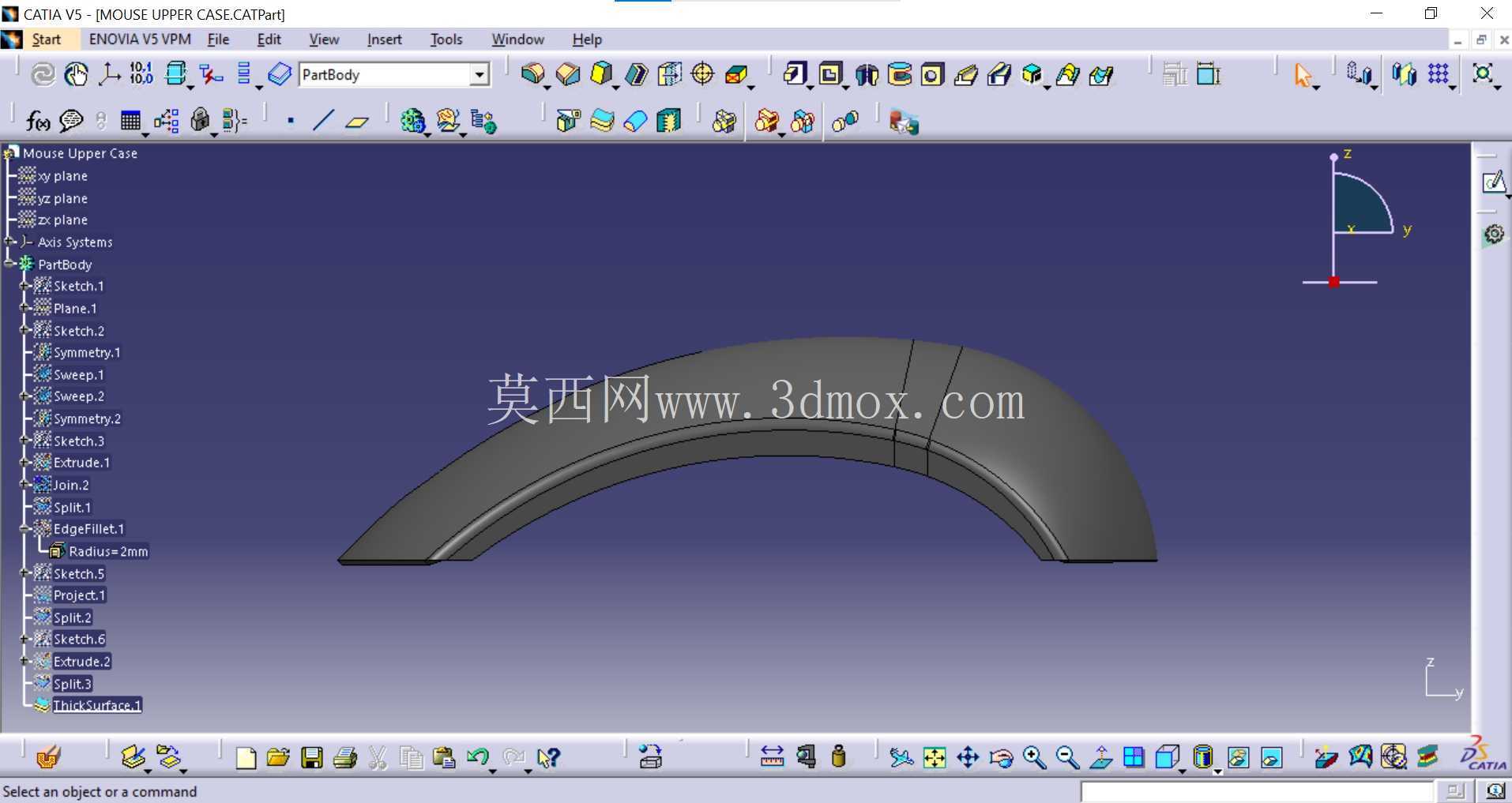Toggle Swap Visible Space icon

point(1271,757)
